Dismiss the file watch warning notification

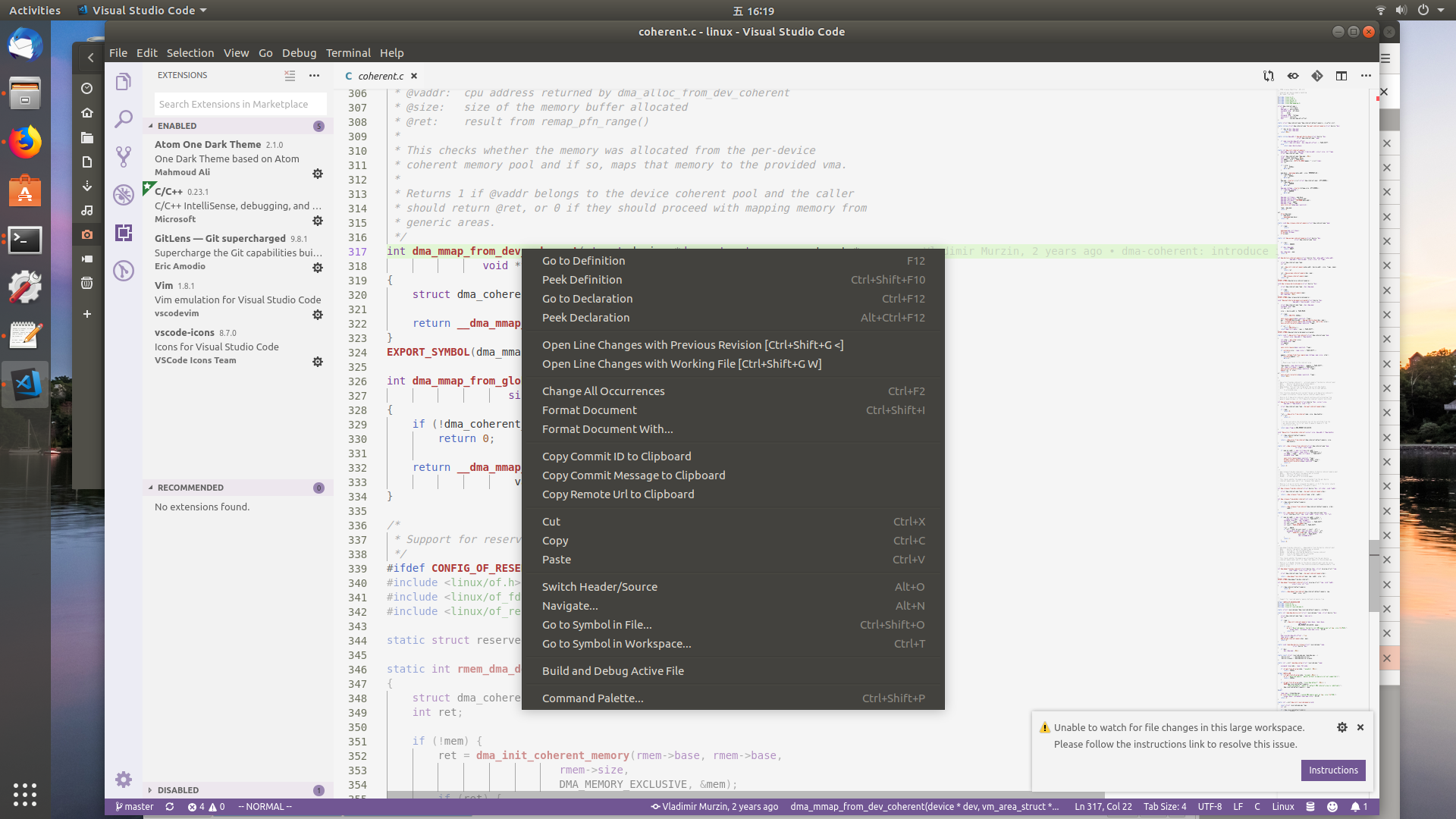pyautogui.click(x=1360, y=727)
